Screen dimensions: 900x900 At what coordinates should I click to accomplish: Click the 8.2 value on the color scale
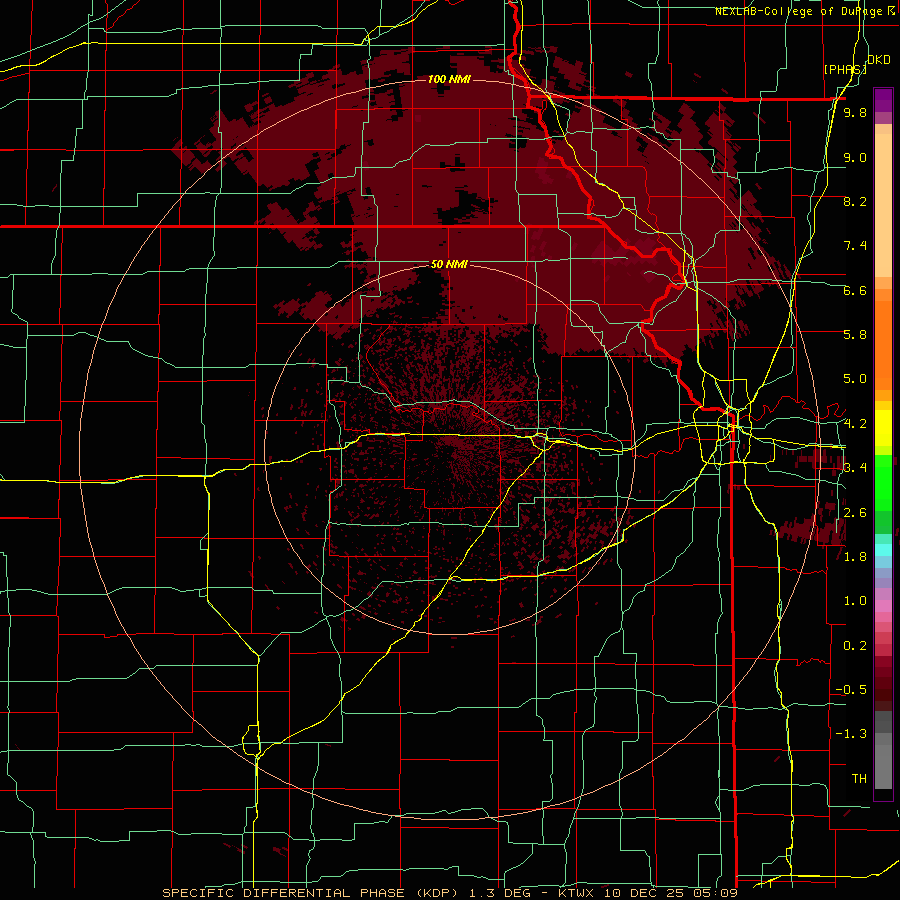[x=855, y=201]
